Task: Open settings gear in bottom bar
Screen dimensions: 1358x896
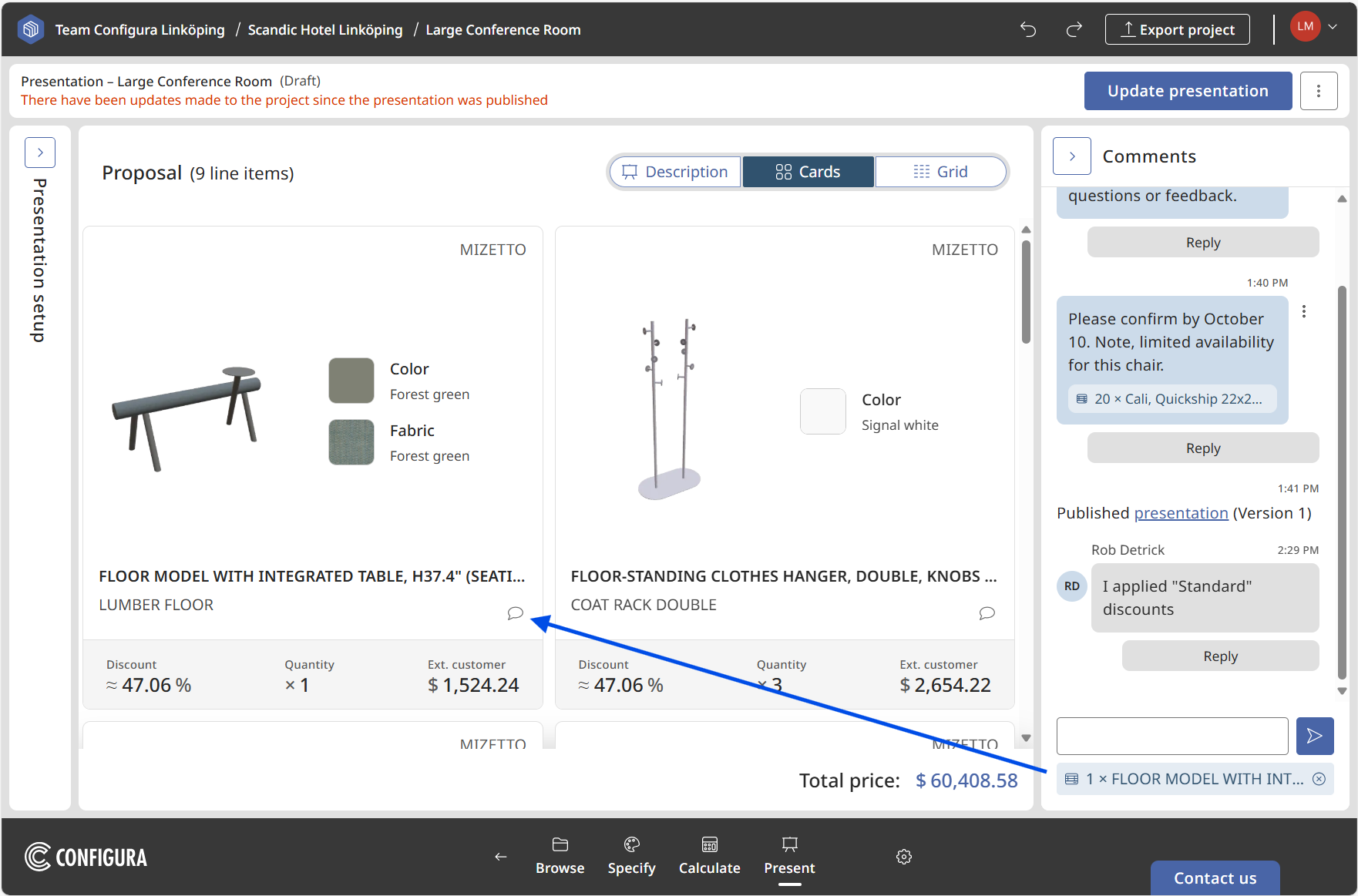Action: coord(904,857)
